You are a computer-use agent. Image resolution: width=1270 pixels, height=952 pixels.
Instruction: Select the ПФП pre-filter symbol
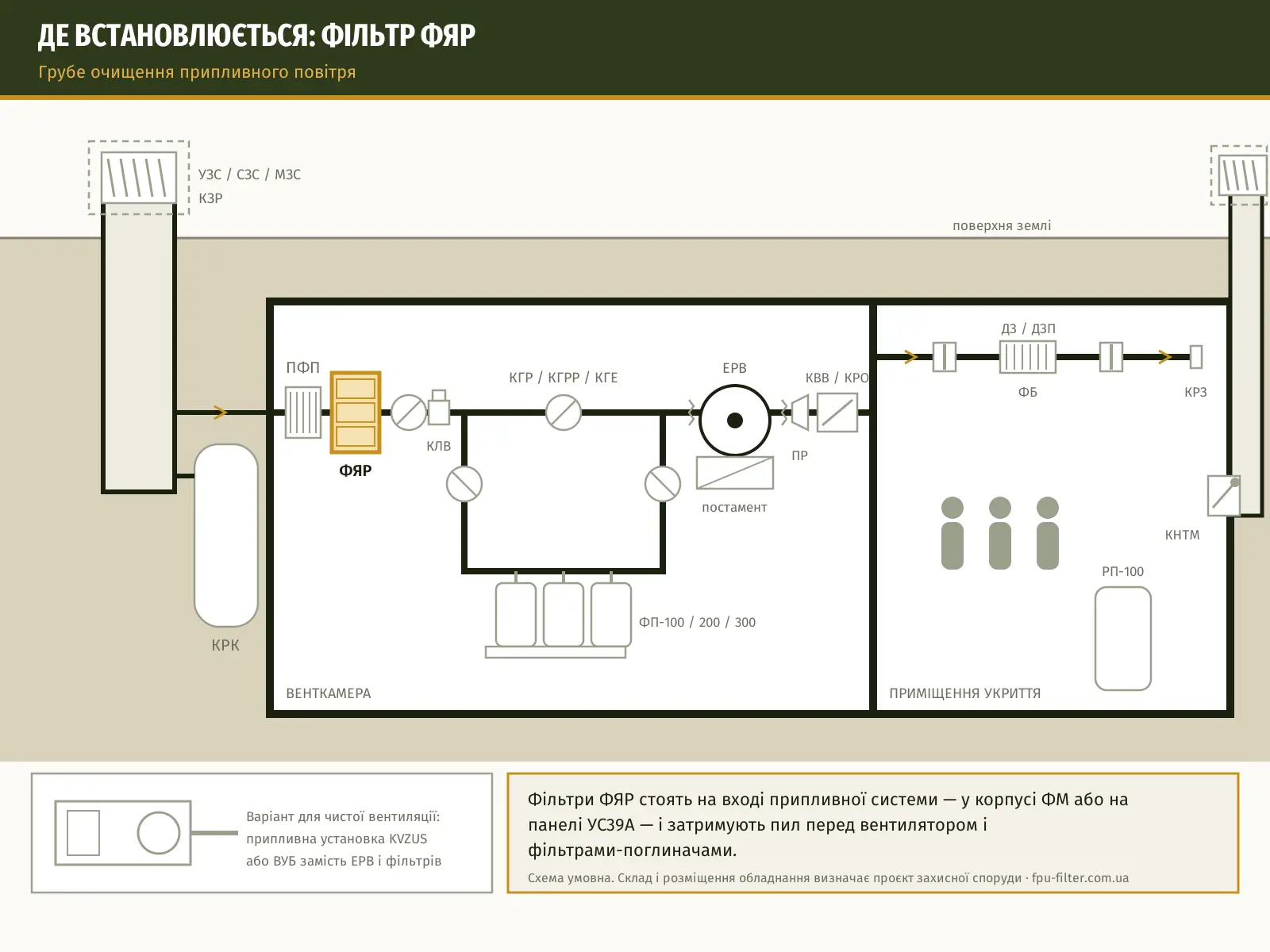click(x=303, y=413)
